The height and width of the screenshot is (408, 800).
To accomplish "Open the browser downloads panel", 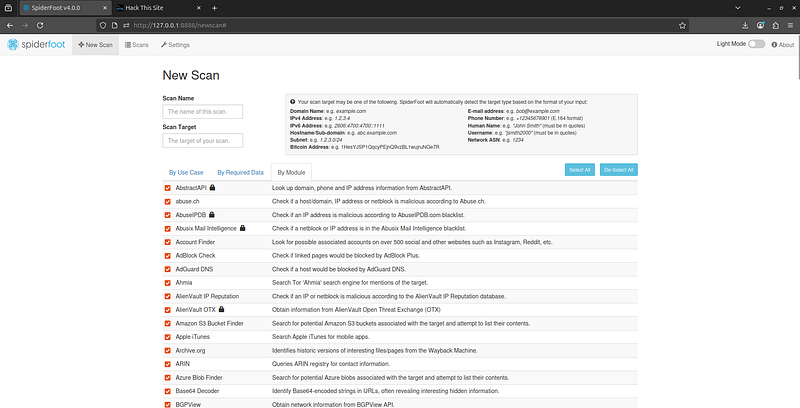I will click(x=745, y=25).
